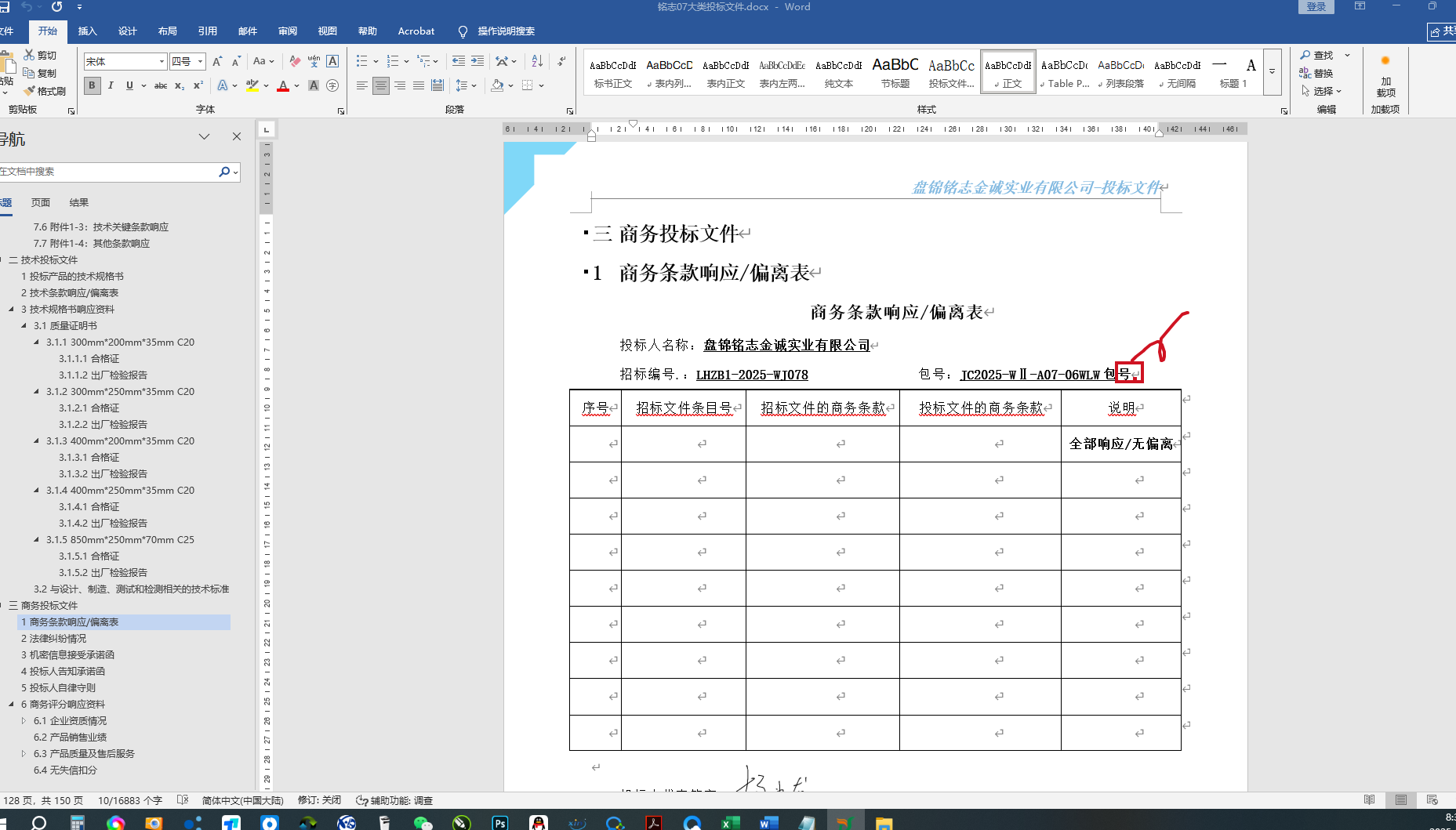Collapse the 3.1.1 300mm*200mm*35mm C20 heading

[x=36, y=343]
